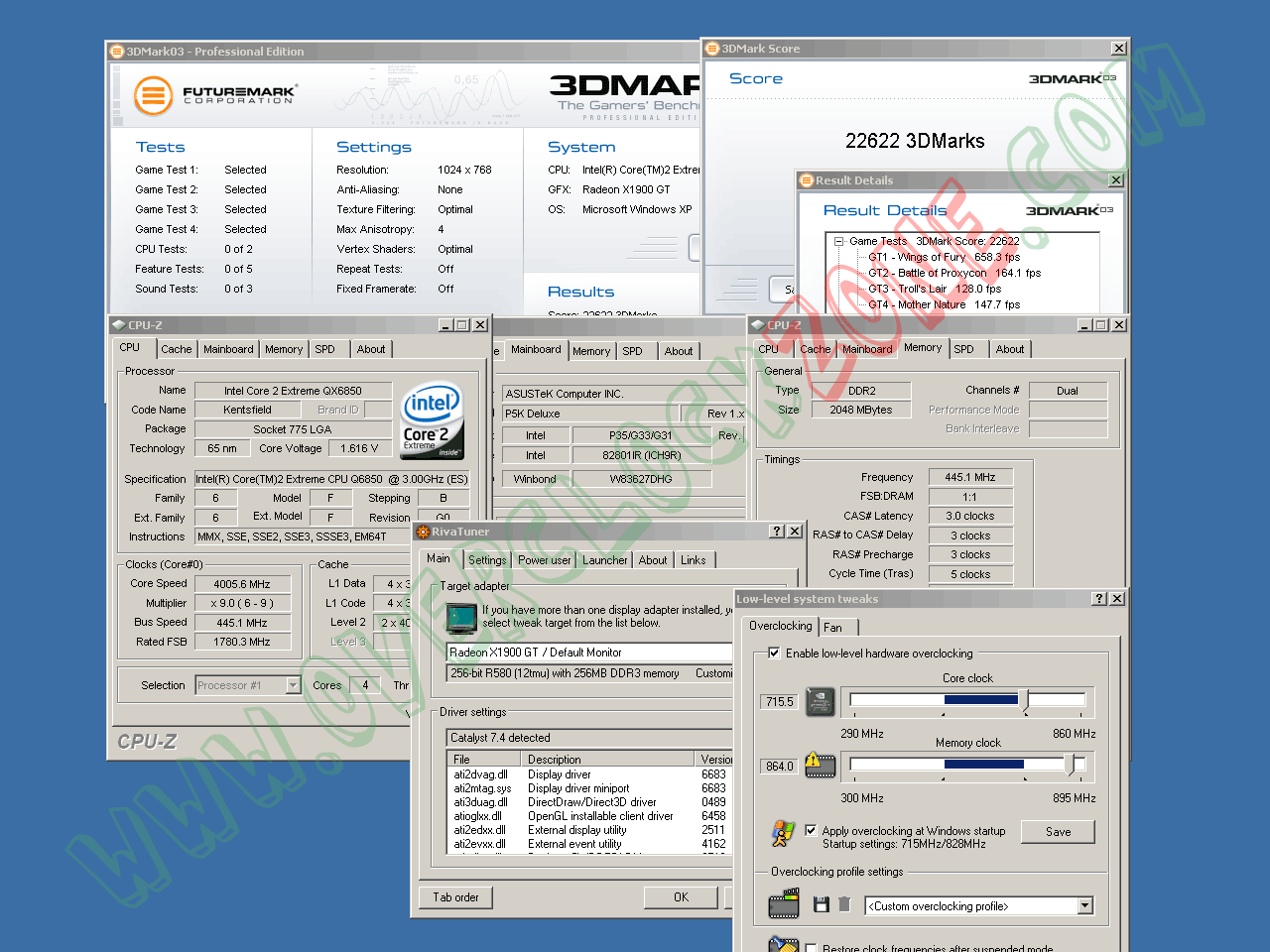Click the Memory clock slider thumb
Image resolution: width=1270 pixels, height=952 pixels.
pos(1070,765)
